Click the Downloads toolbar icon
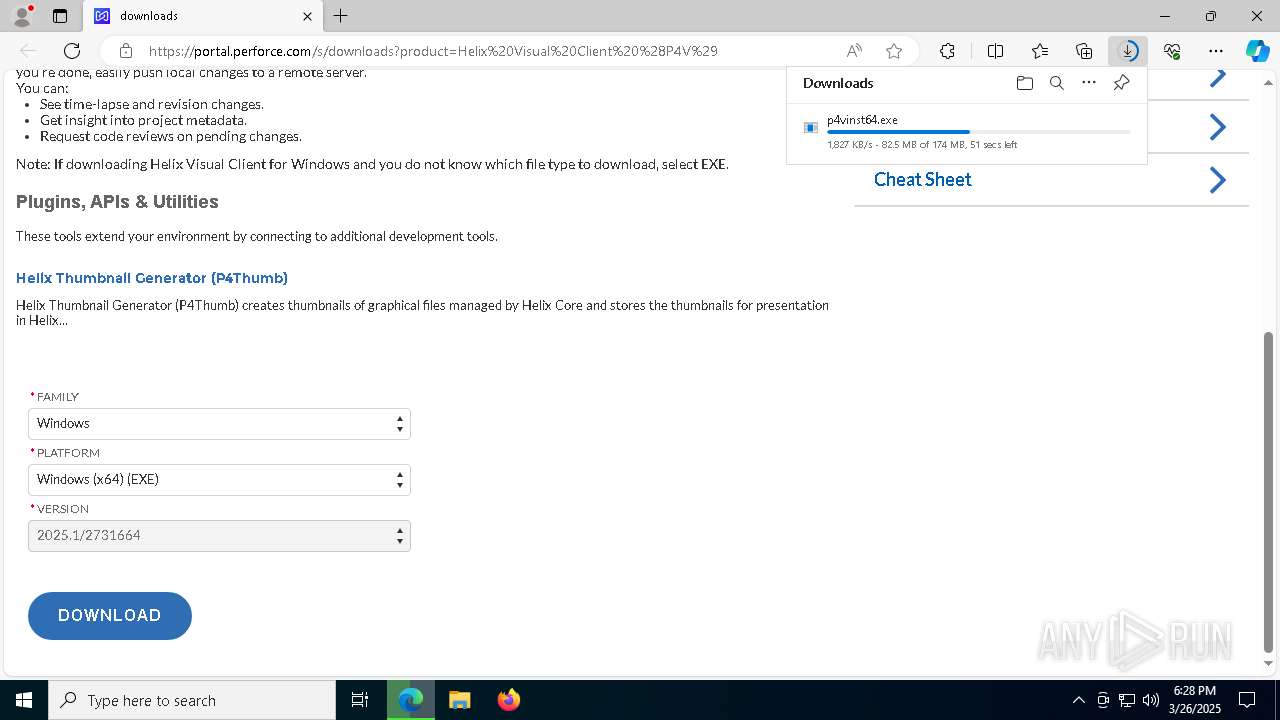The image size is (1280, 720). point(1128,51)
